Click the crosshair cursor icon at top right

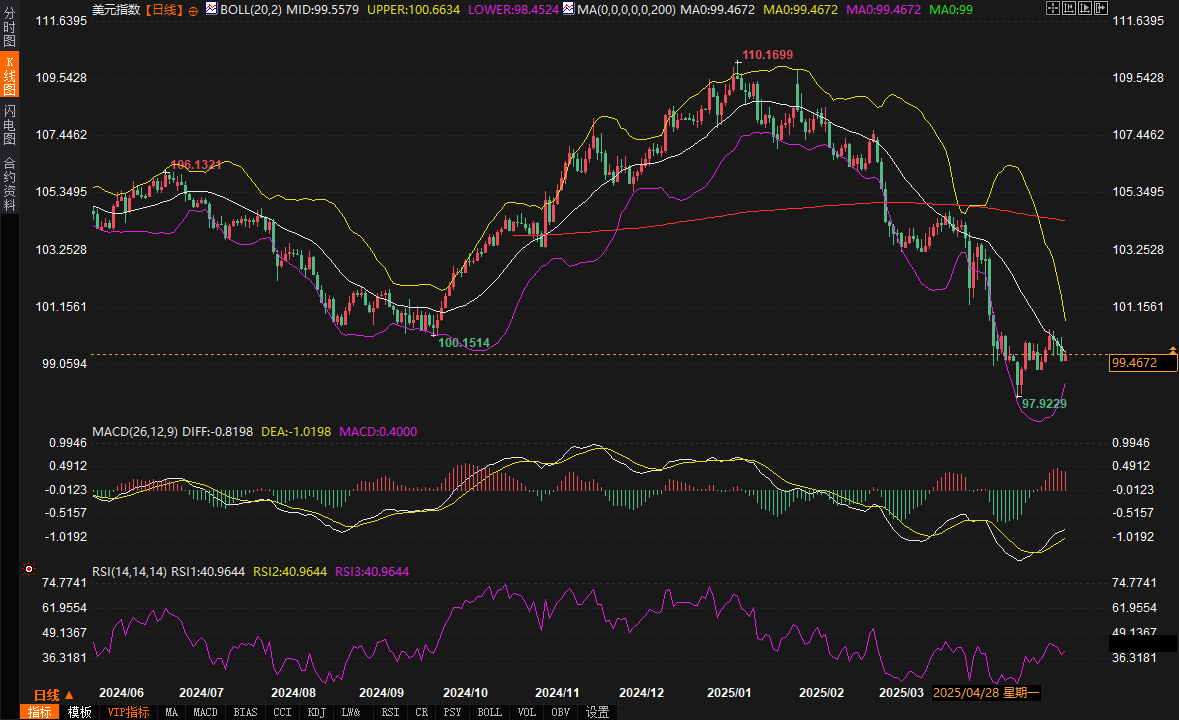point(1053,8)
